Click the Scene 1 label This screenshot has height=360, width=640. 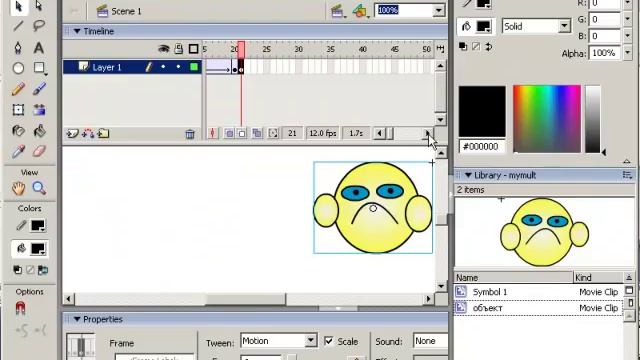click(x=126, y=11)
